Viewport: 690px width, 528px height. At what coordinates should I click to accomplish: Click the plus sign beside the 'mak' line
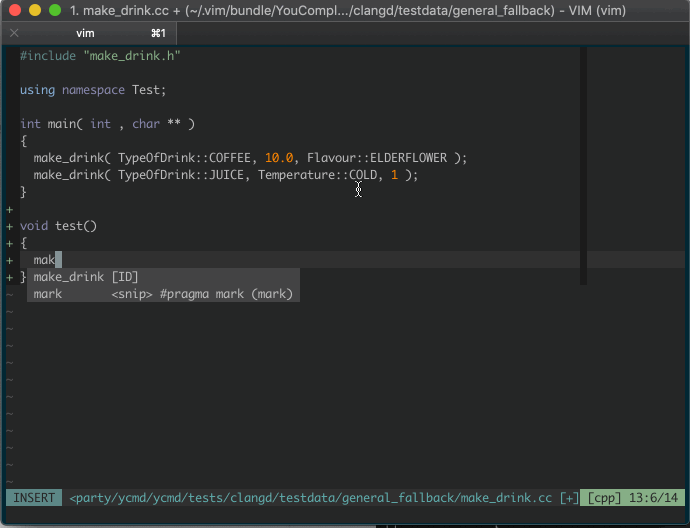[x=10, y=260]
